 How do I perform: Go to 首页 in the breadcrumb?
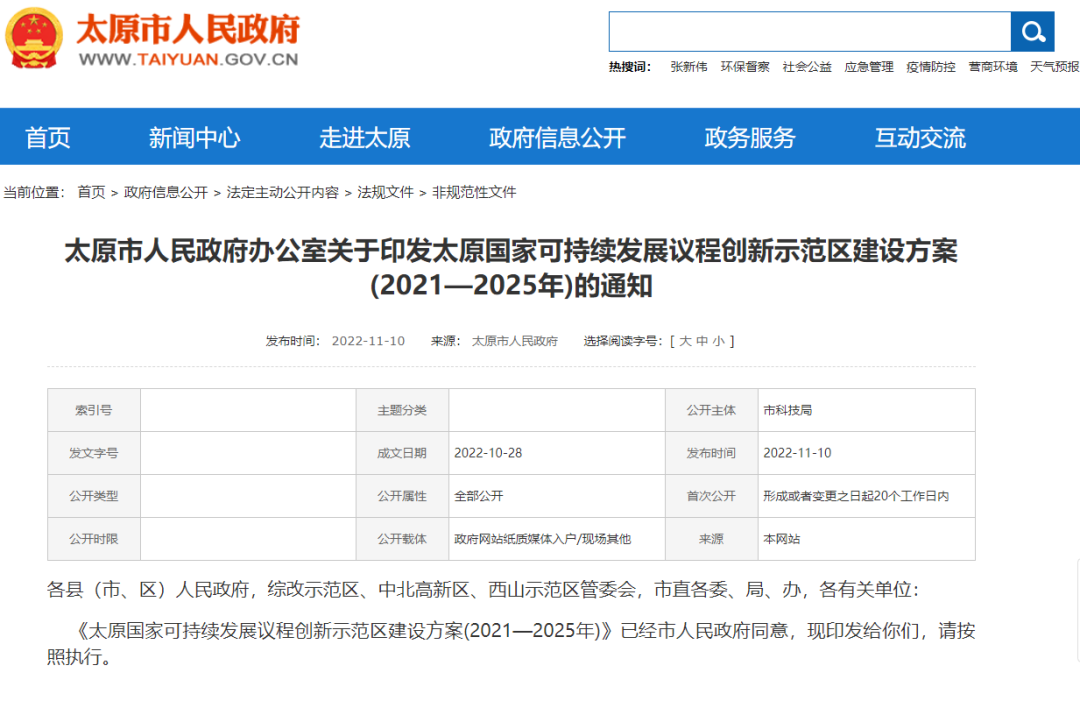coord(92,192)
